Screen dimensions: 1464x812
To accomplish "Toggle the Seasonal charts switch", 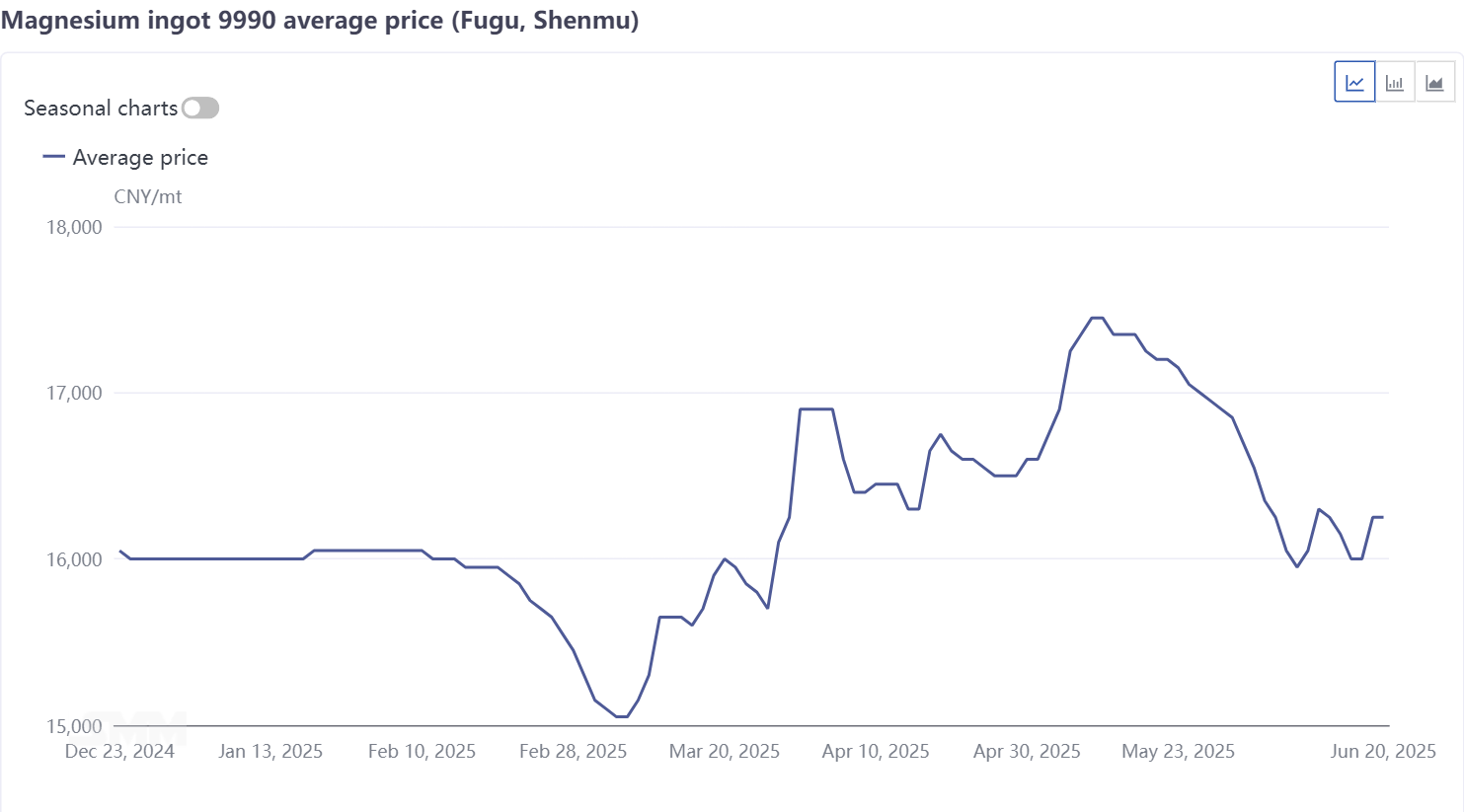I will (x=200, y=108).
